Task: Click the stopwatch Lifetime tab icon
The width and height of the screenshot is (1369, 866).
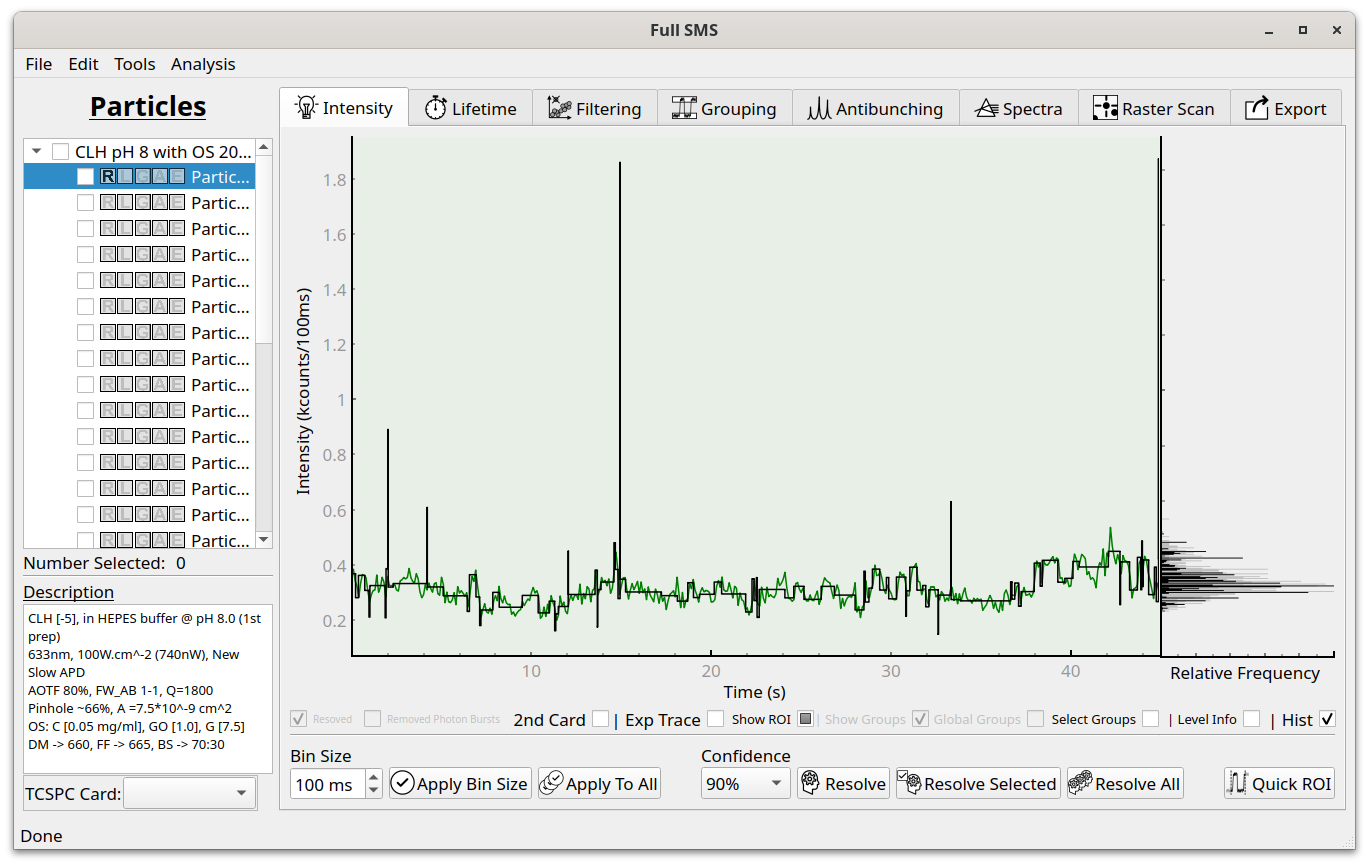Action: (436, 108)
